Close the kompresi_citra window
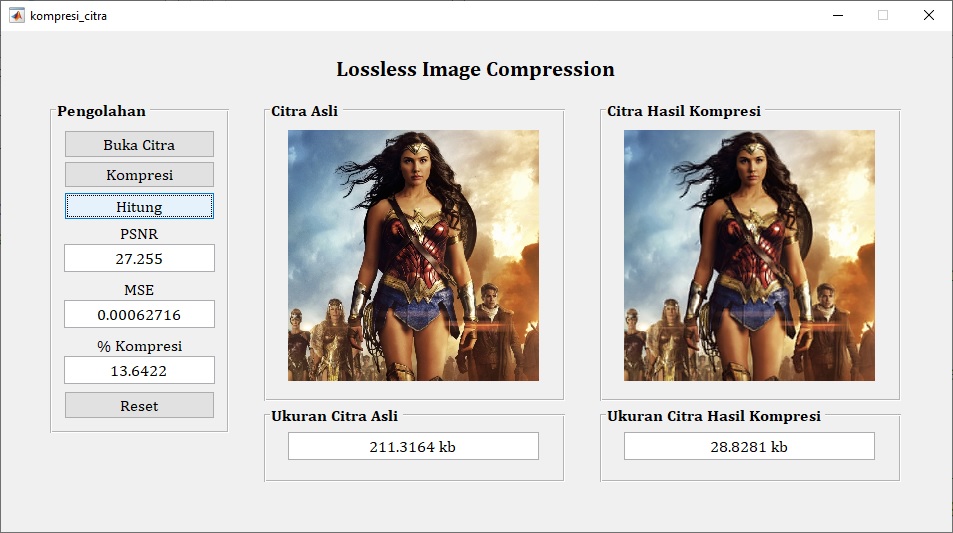 pos(929,15)
